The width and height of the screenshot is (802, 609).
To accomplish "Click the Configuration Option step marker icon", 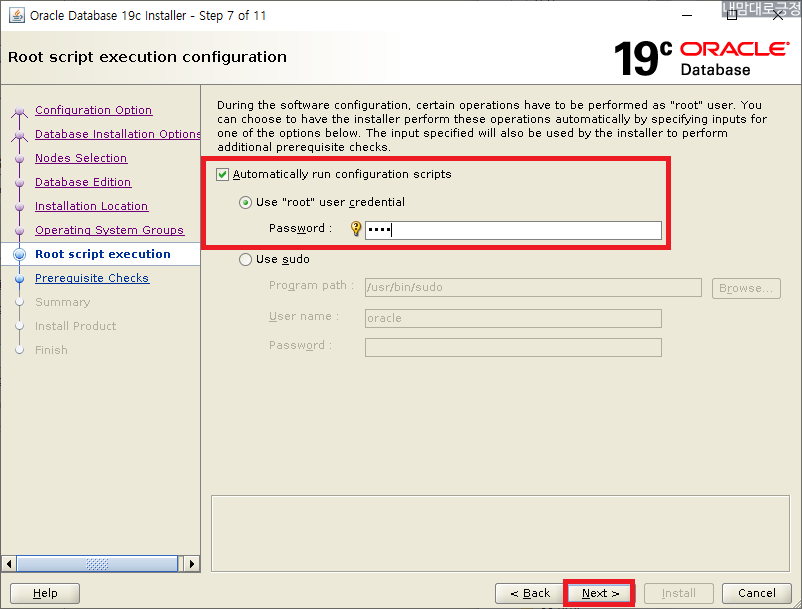I will coord(19,111).
